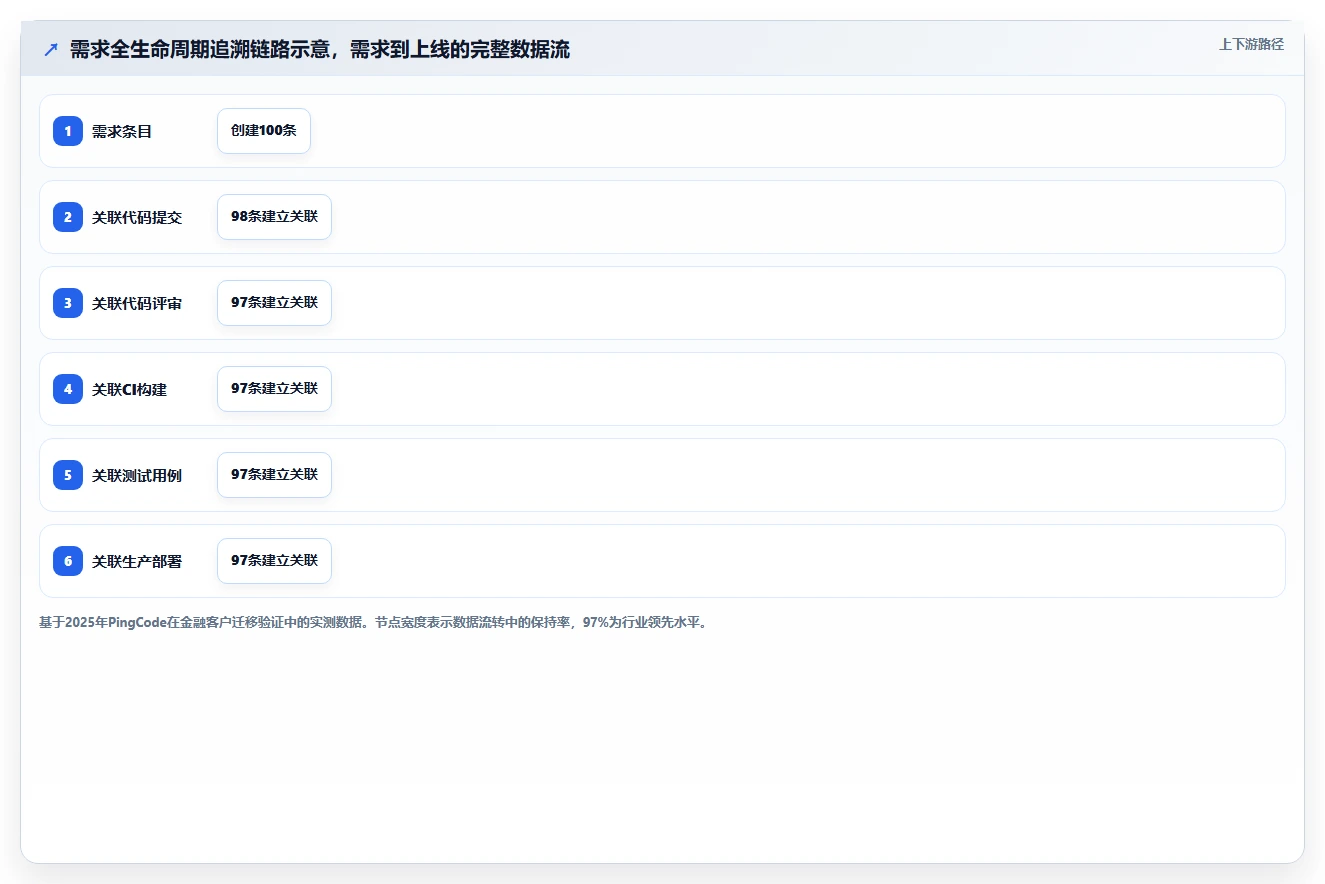Click the 关联代码评审 label
This screenshot has width=1325, height=884.
(137, 304)
